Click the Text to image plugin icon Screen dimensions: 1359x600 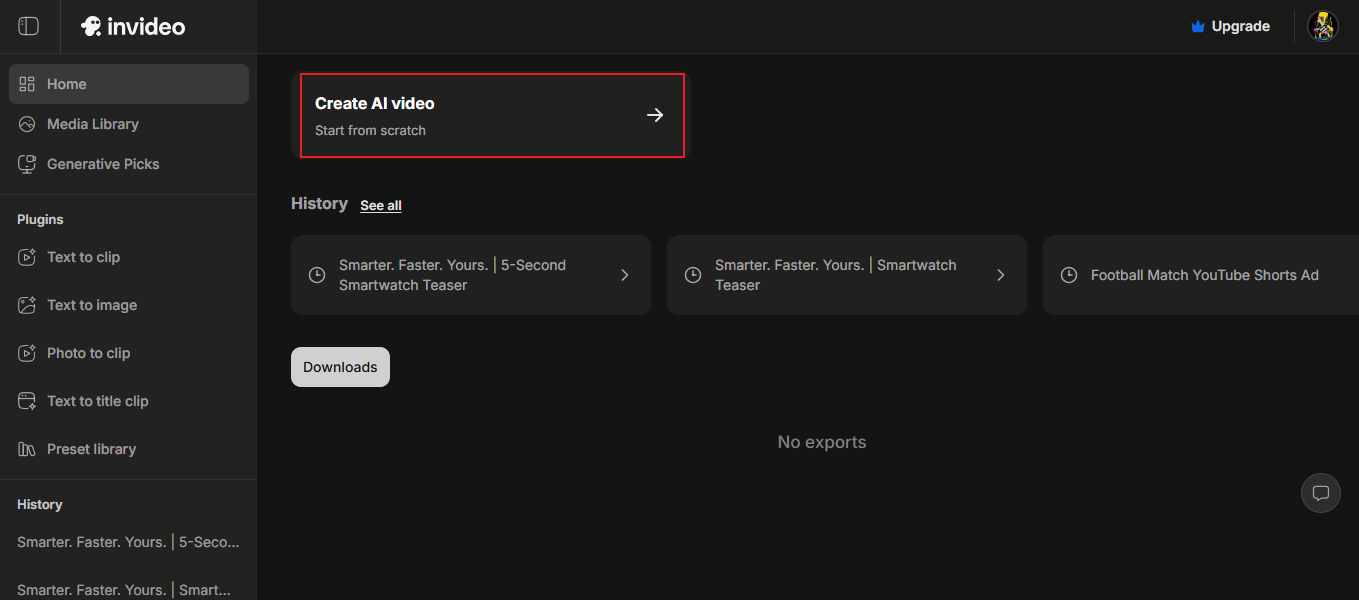coord(27,305)
